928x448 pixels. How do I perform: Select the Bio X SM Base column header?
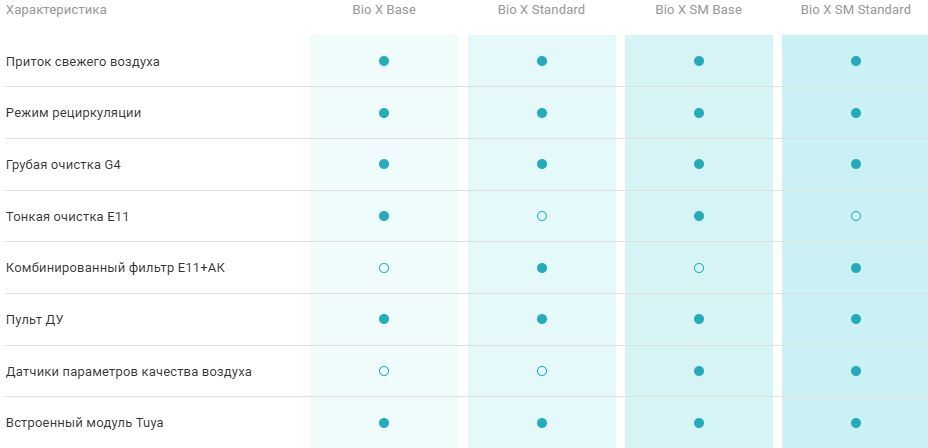click(x=699, y=10)
